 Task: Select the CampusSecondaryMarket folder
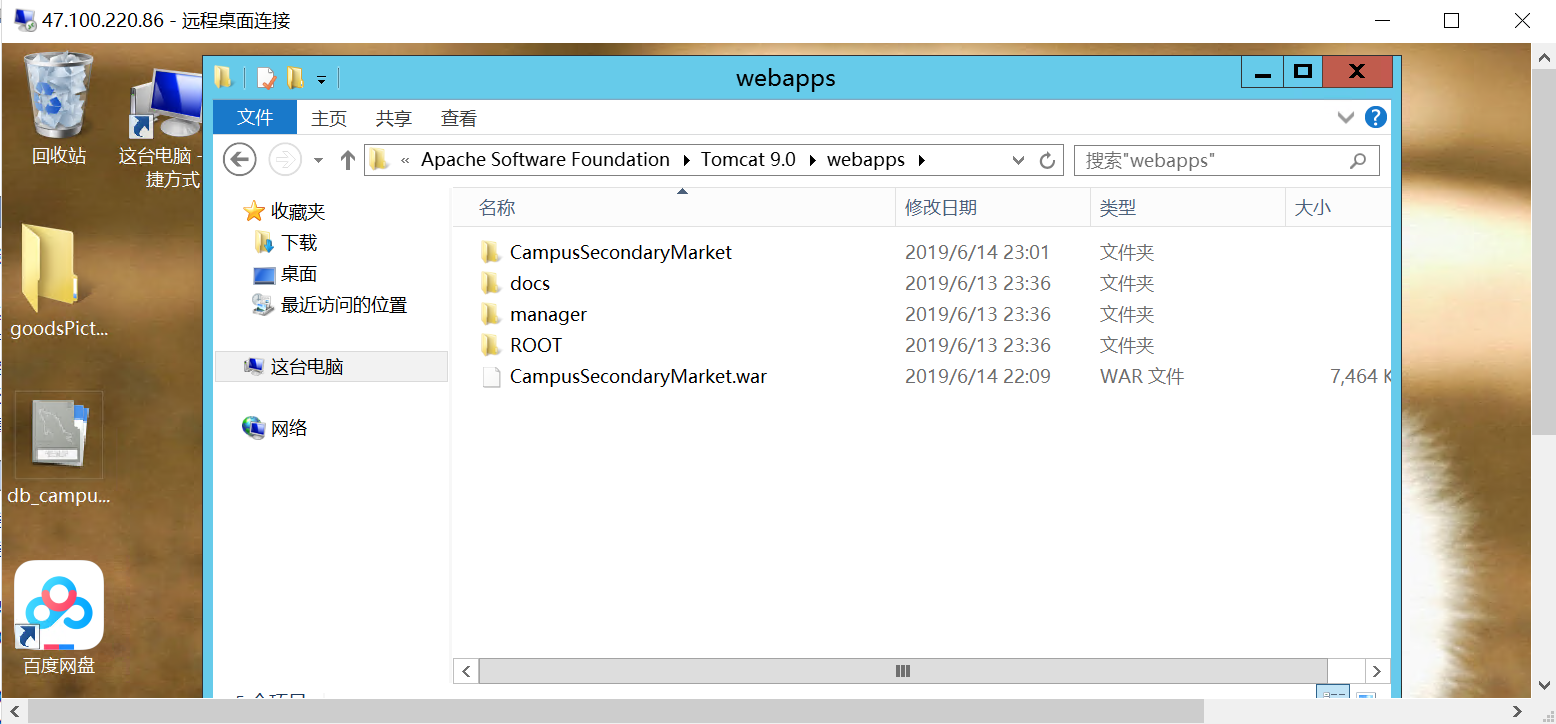(620, 253)
